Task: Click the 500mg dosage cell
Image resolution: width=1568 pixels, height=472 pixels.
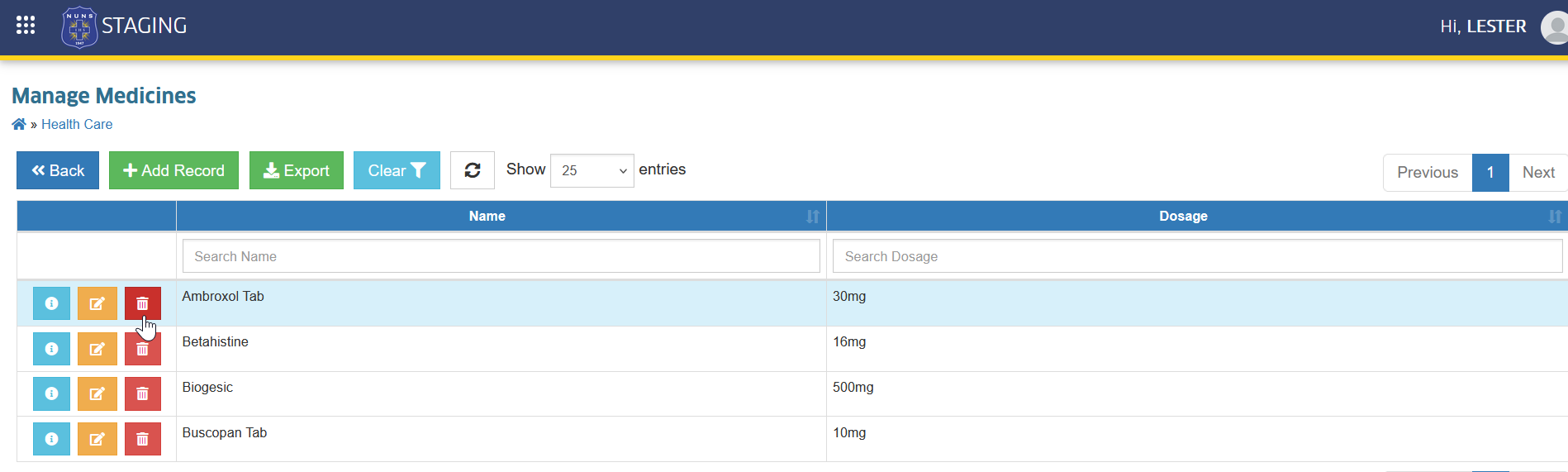Action: (x=1197, y=393)
